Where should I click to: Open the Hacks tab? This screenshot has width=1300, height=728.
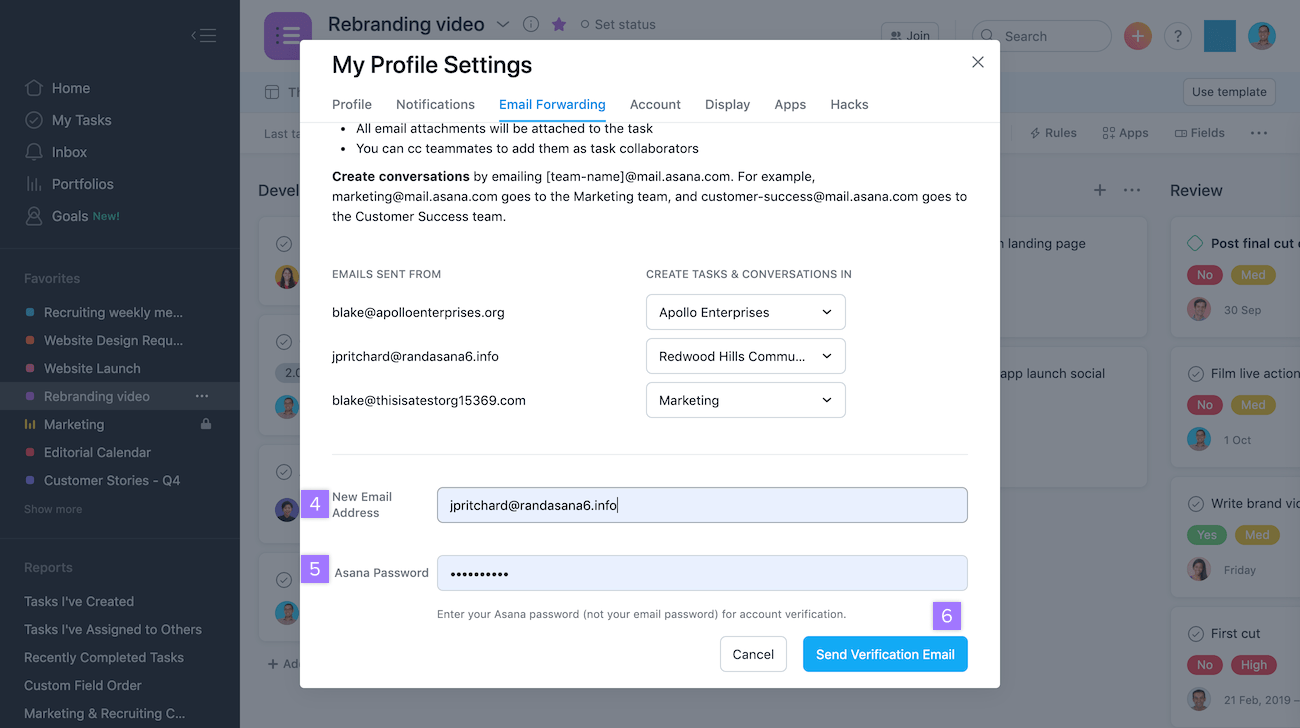pyautogui.click(x=849, y=104)
